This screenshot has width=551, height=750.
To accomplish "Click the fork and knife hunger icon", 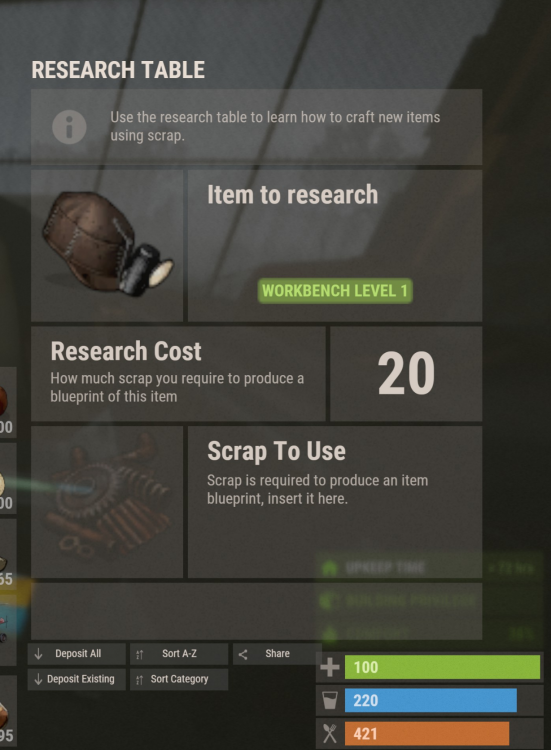I will (330, 733).
